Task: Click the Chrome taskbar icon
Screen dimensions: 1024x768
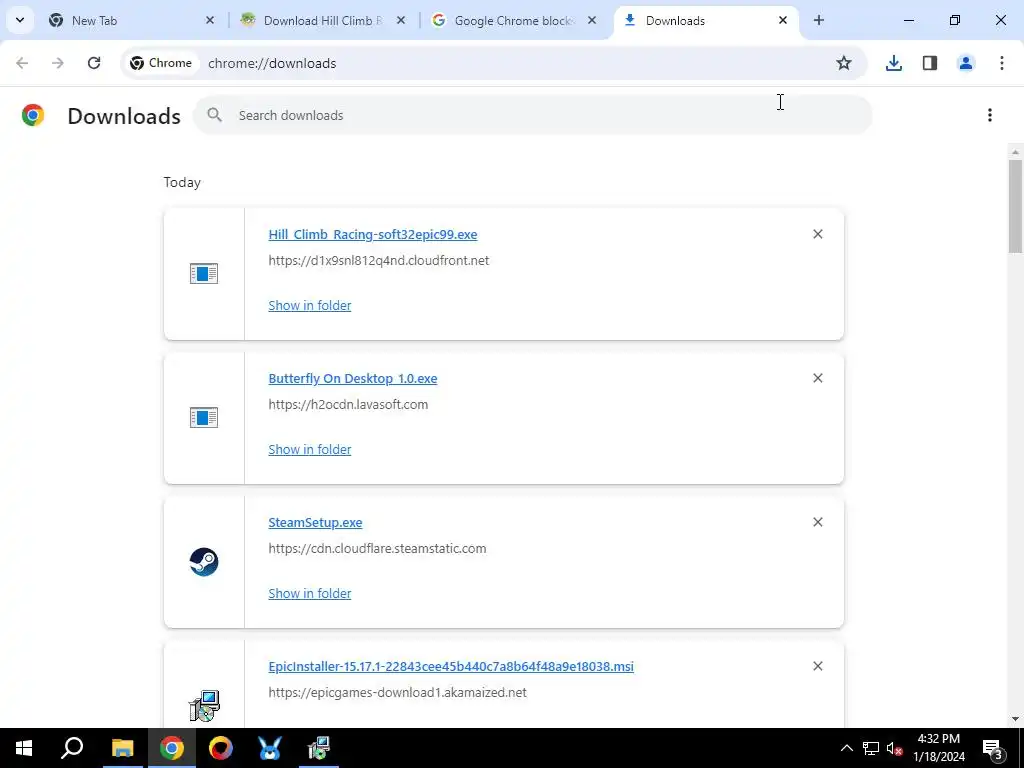Action: pos(172,748)
